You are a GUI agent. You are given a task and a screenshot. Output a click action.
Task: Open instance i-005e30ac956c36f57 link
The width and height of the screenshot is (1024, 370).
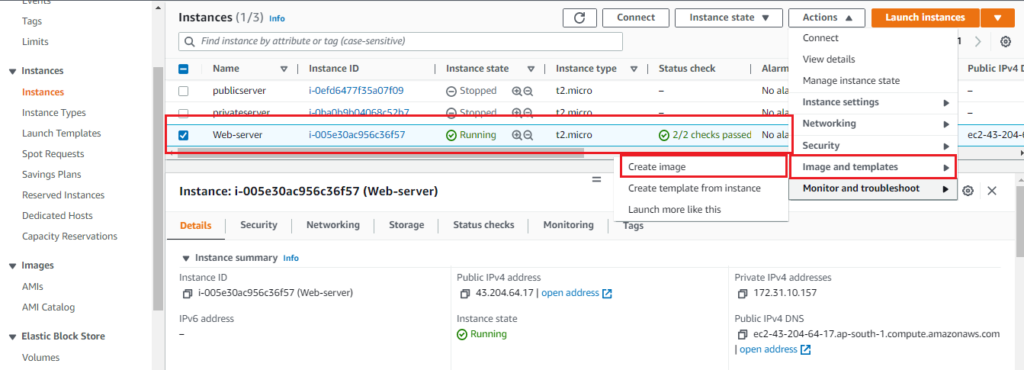pos(357,135)
